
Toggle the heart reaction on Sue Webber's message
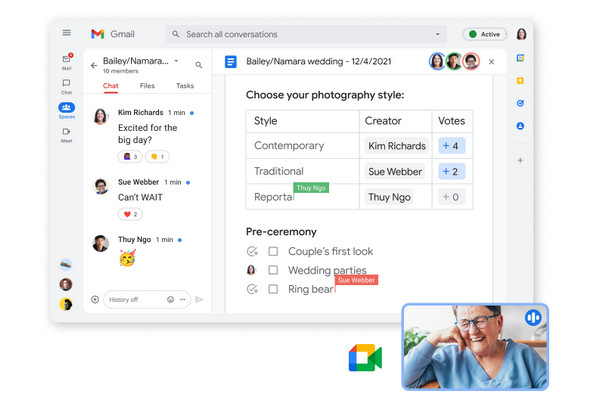pos(130,214)
